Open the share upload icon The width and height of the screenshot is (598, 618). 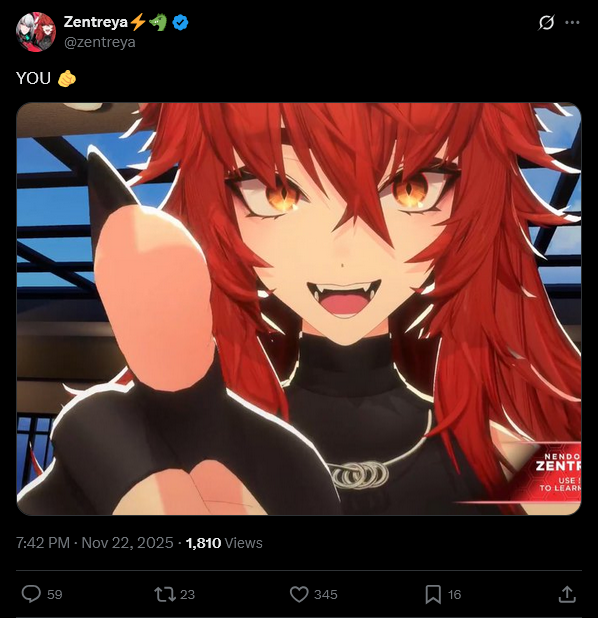567,594
